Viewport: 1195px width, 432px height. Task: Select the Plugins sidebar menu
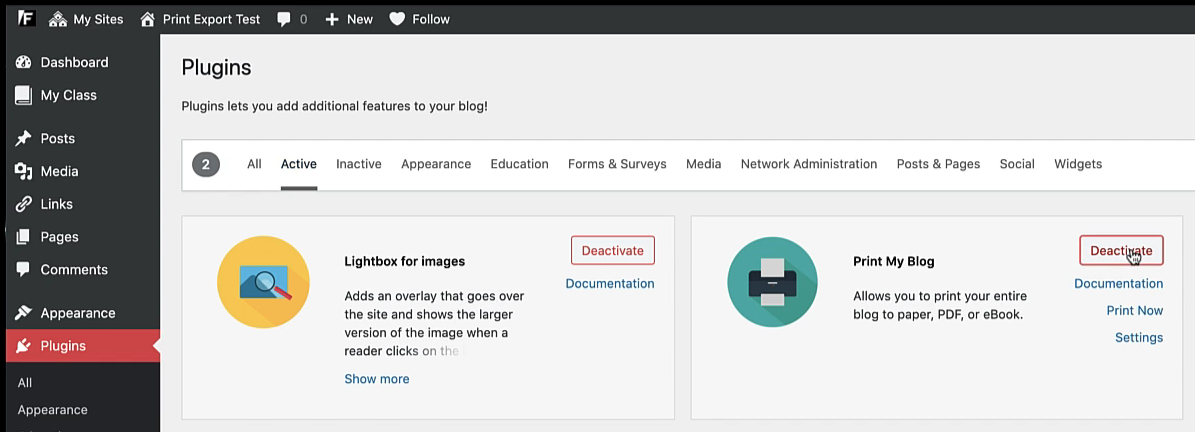[82, 346]
